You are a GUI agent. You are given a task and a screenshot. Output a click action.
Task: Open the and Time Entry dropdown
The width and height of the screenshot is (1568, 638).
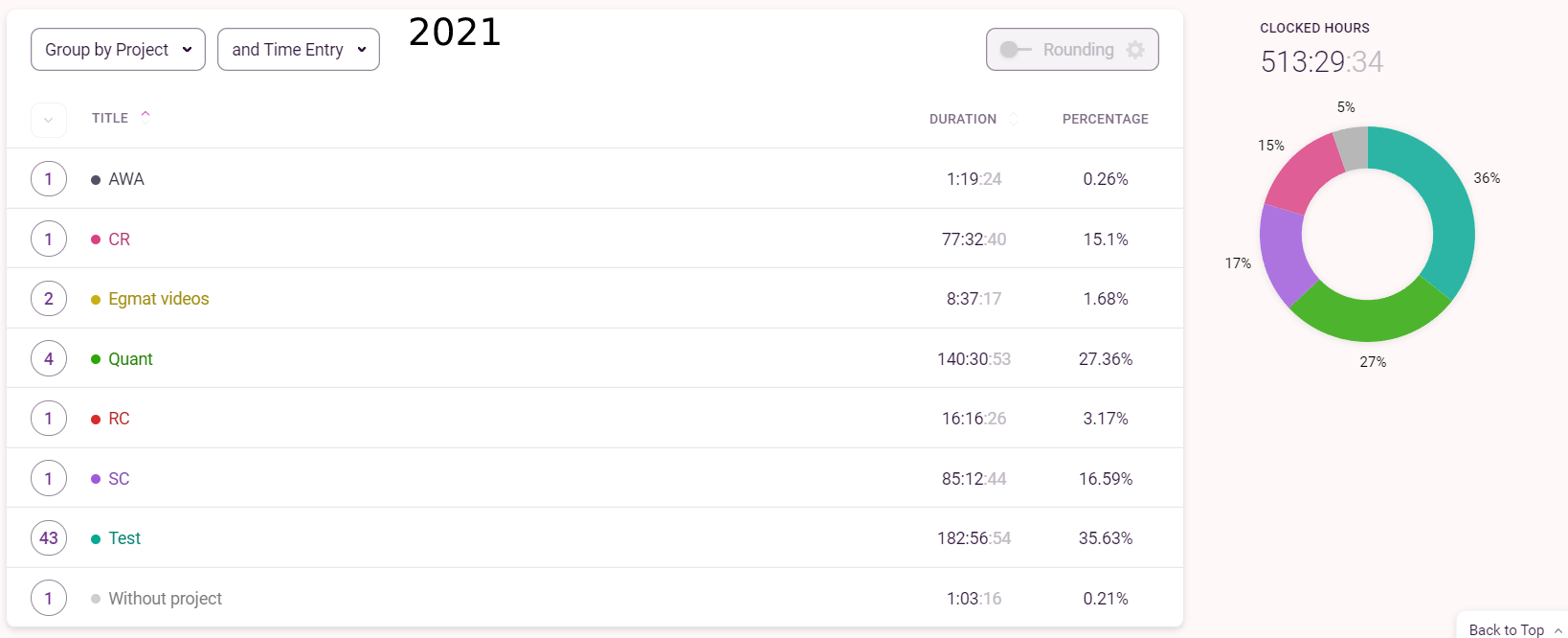pyautogui.click(x=298, y=50)
